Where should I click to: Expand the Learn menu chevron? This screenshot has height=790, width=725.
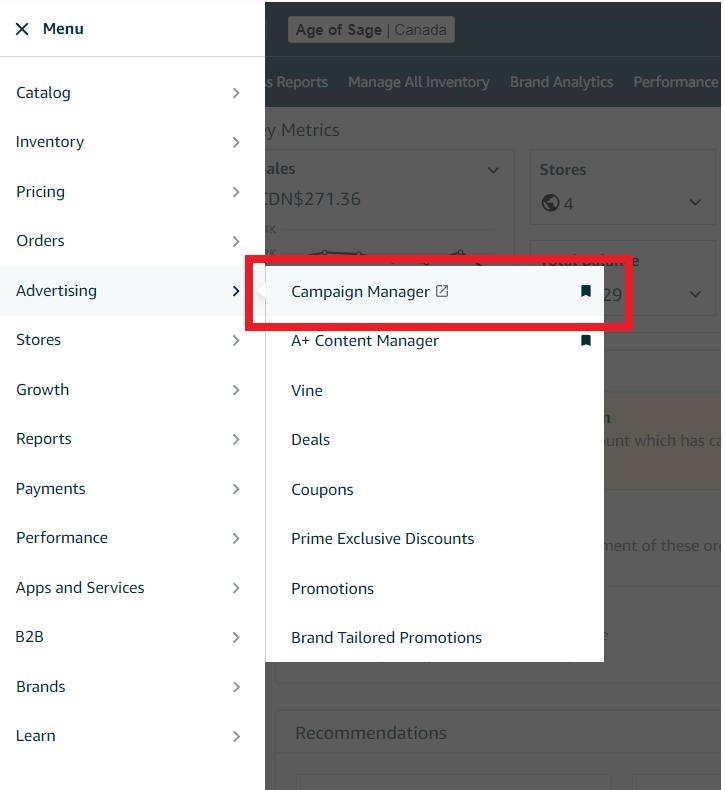pyautogui.click(x=236, y=736)
